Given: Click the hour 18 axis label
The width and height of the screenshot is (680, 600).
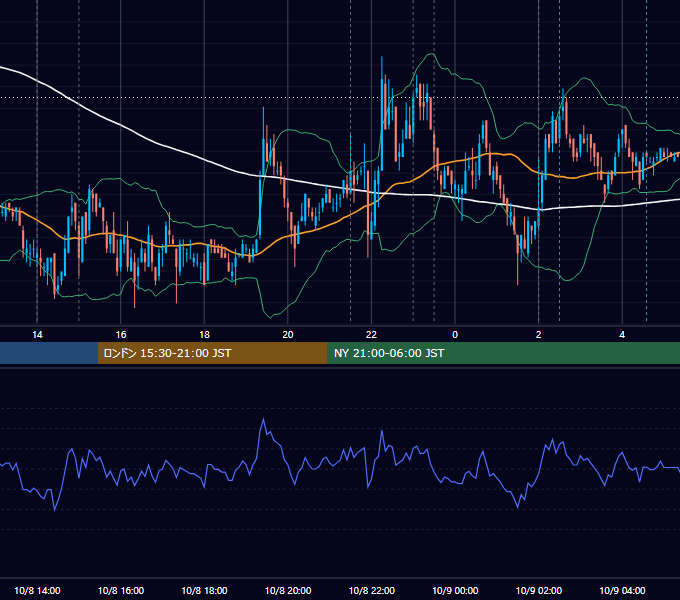Looking at the screenshot, I should (204, 335).
